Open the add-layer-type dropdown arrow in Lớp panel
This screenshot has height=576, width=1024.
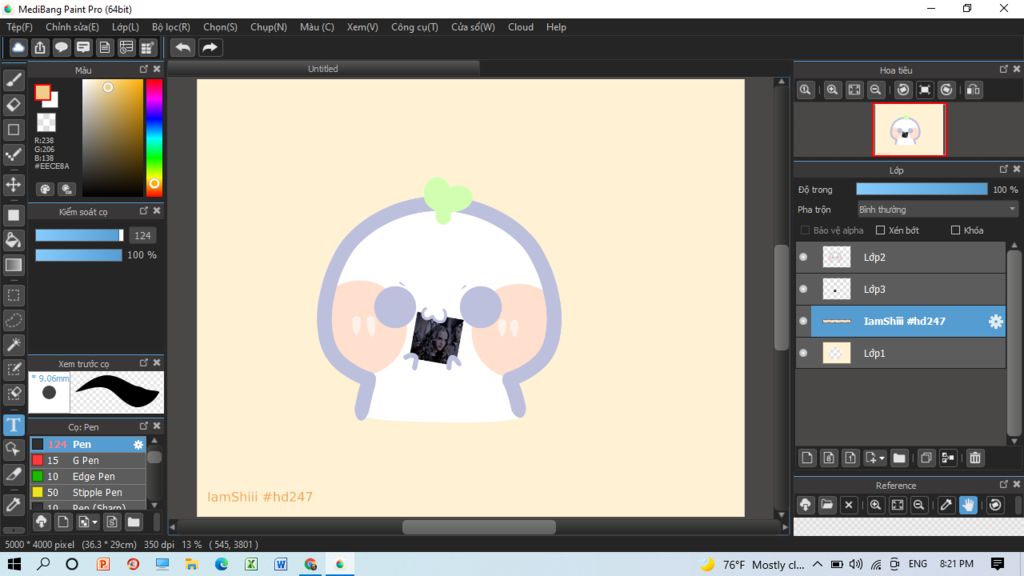coord(882,458)
